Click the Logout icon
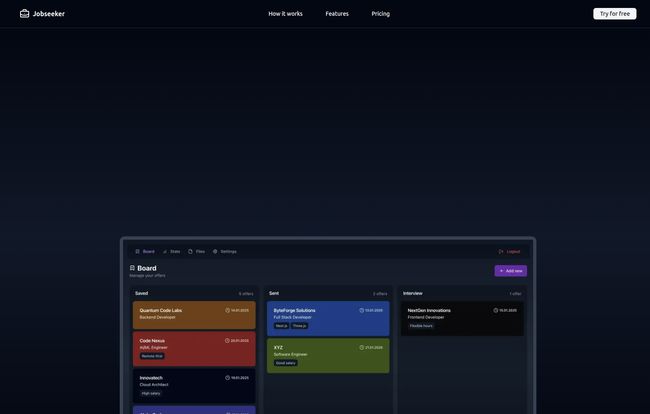 (x=501, y=252)
